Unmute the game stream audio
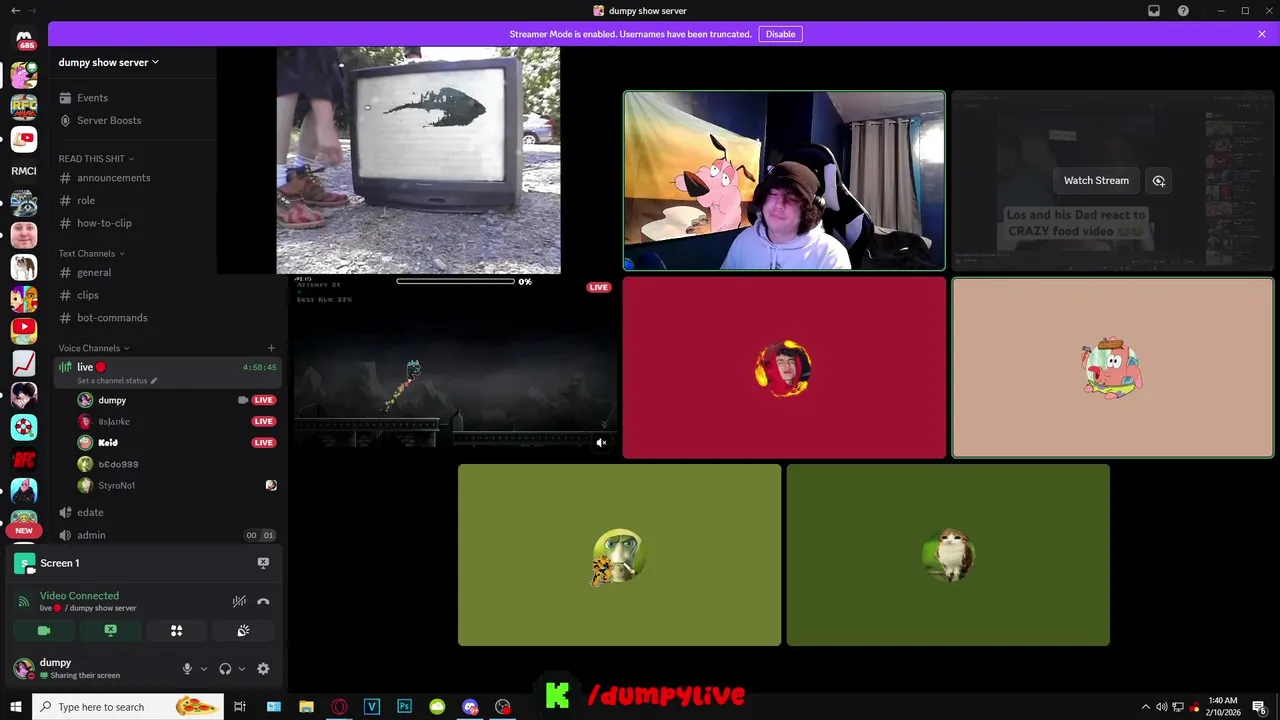Viewport: 1280px width, 720px height. tap(601, 443)
